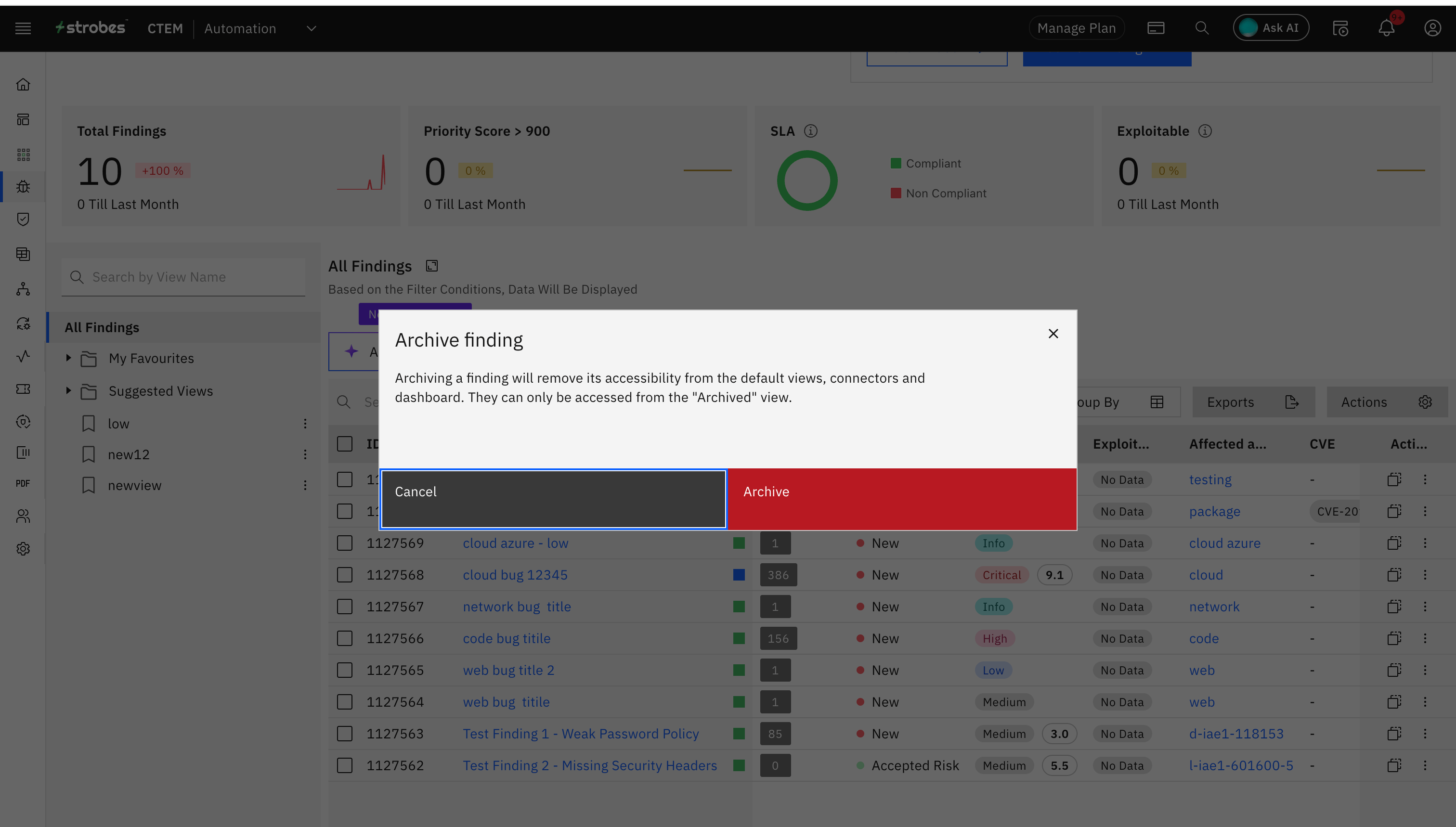Open the notifications bell
This screenshot has height=827, width=1456.
1387,28
